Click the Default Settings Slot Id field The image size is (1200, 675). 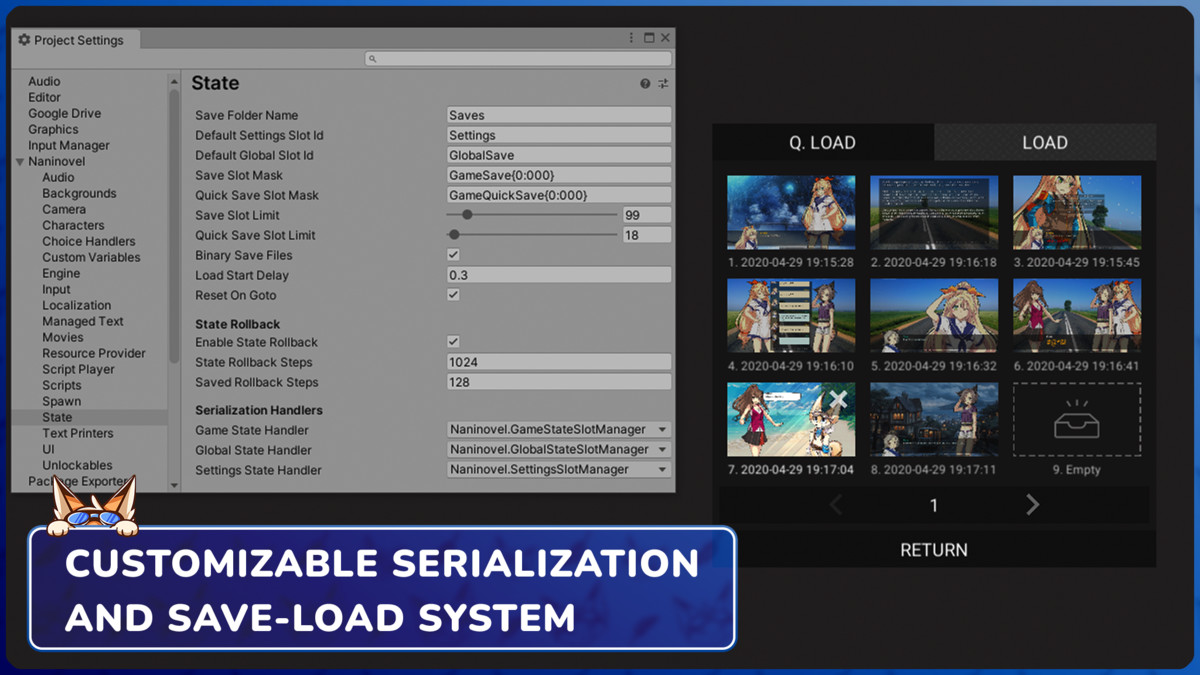coord(559,135)
